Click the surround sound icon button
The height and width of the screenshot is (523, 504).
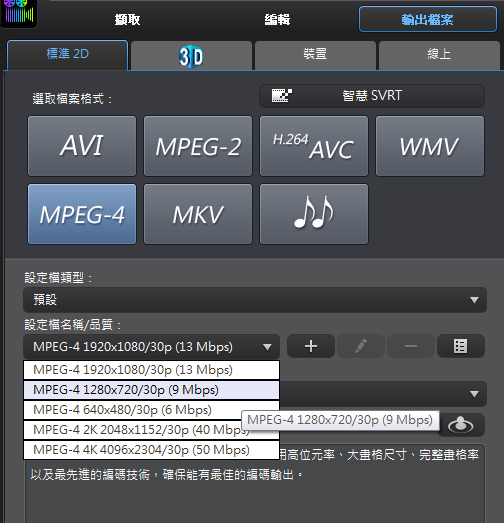point(461,425)
